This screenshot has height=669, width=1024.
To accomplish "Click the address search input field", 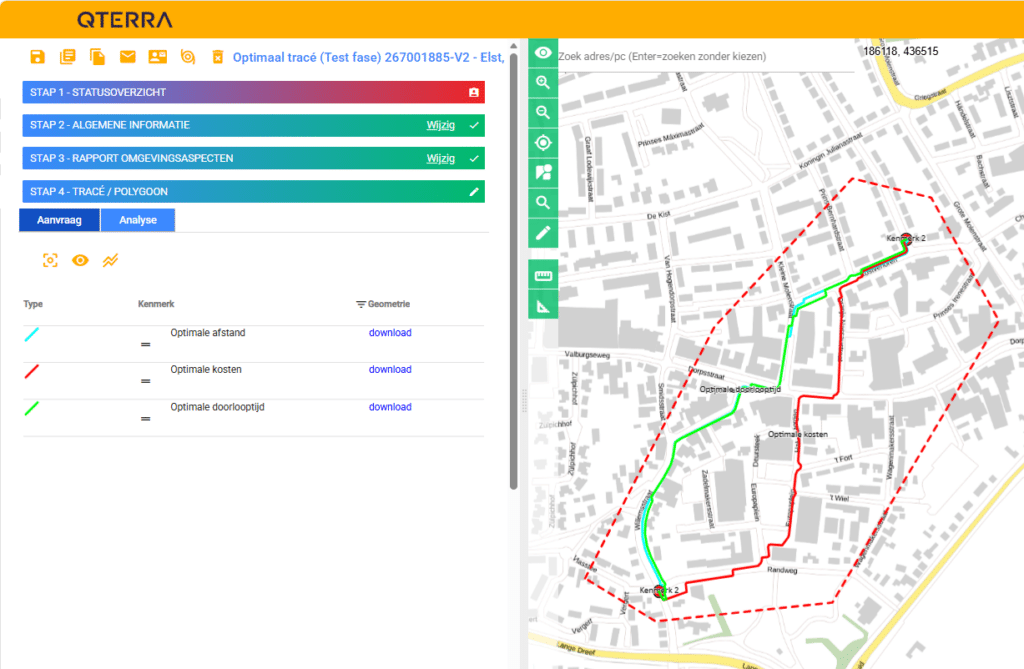I will pos(705,56).
